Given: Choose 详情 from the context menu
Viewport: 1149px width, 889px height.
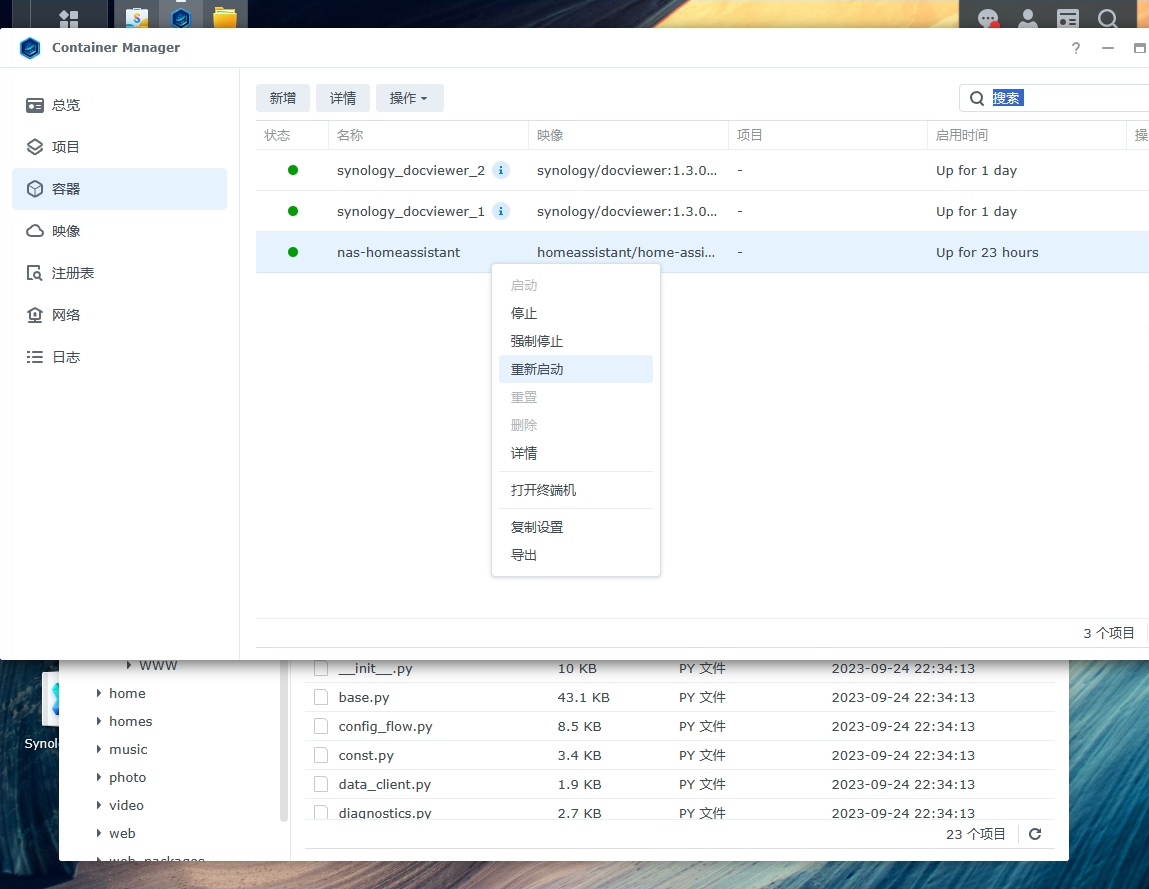Looking at the screenshot, I should click(576, 454).
